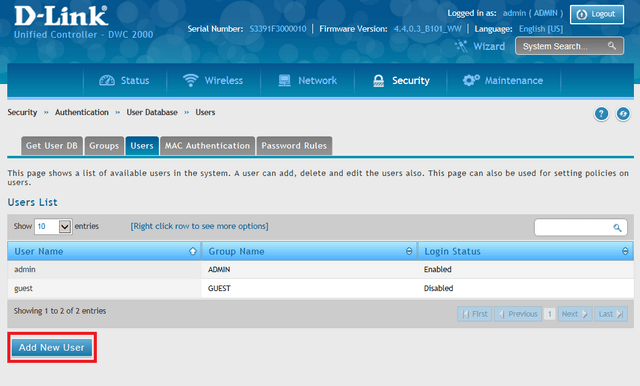Click Security in the breadcrumb
This screenshot has height=386, width=640.
coord(22,112)
